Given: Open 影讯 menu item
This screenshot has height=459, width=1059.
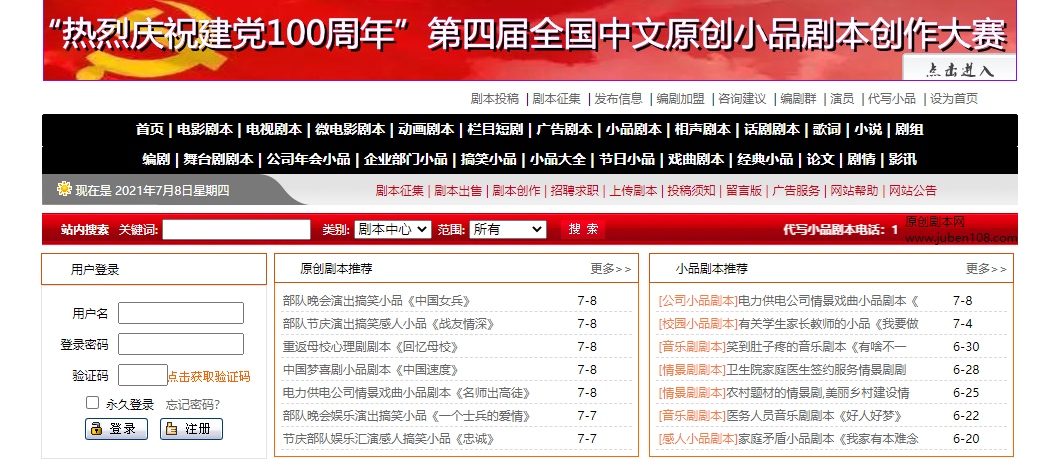Looking at the screenshot, I should (902, 159).
